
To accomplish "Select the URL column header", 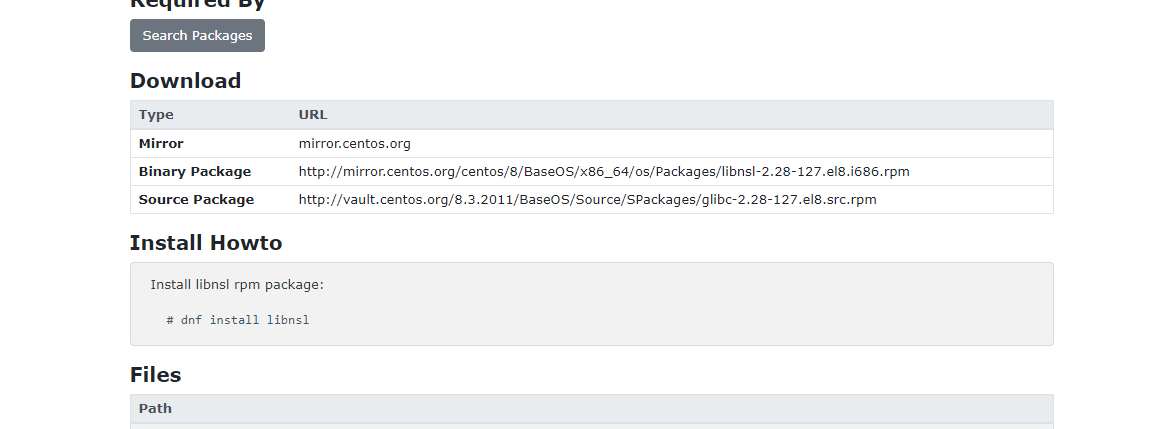I will 313,115.
